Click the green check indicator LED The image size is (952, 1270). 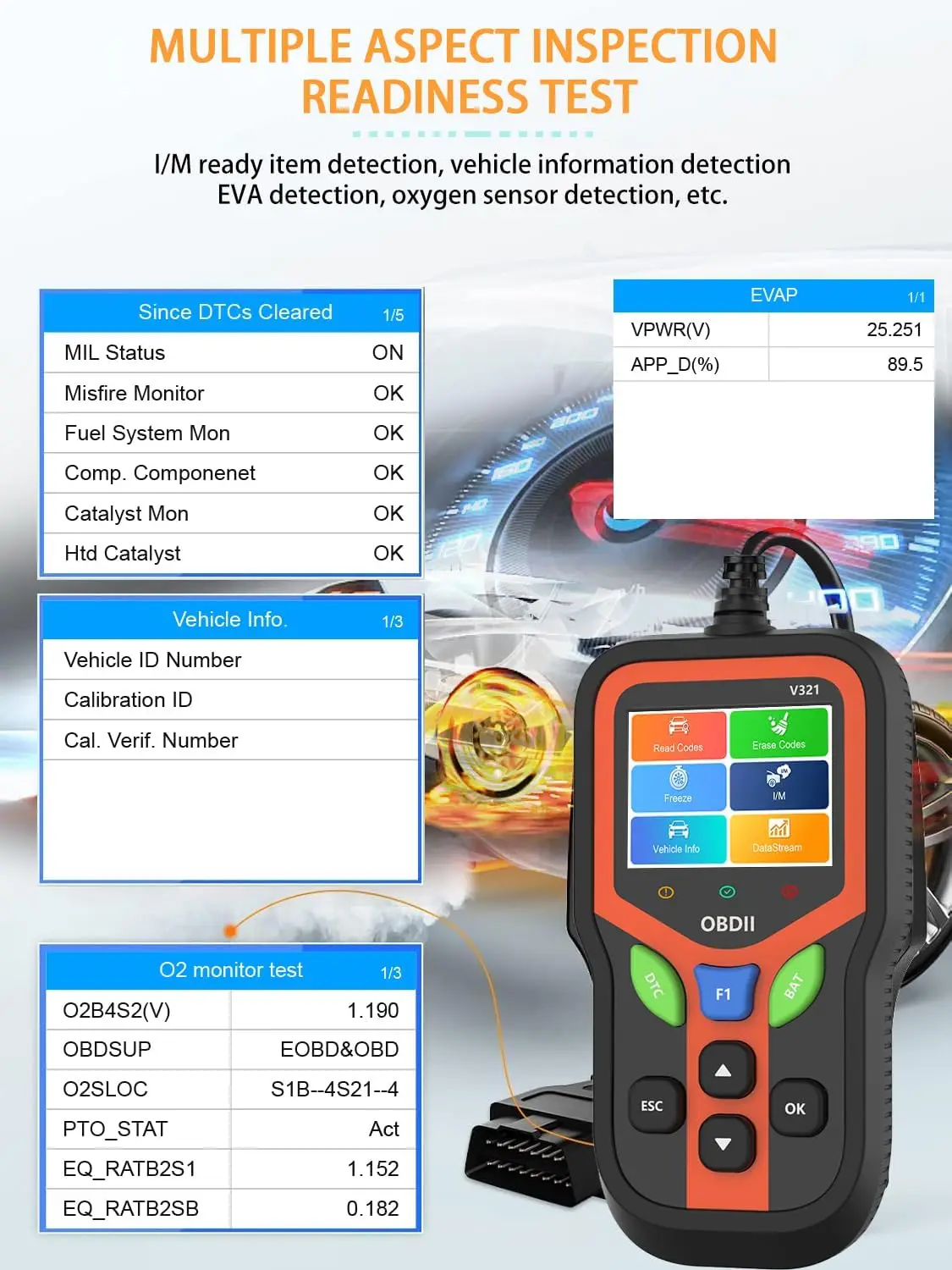(x=727, y=892)
